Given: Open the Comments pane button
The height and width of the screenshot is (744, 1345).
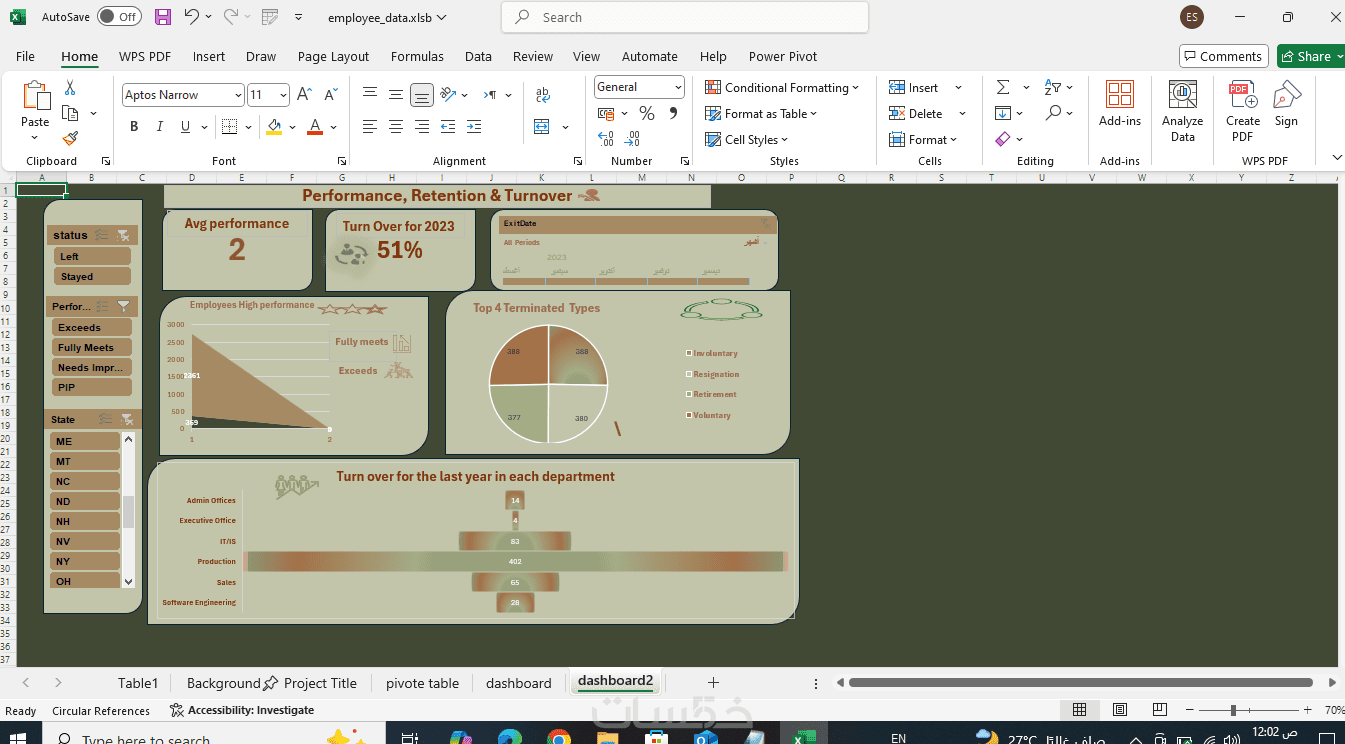Looking at the screenshot, I should pos(1223,56).
